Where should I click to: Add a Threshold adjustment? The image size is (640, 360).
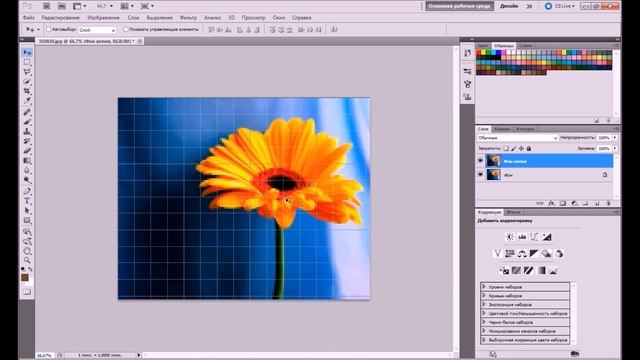529,270
